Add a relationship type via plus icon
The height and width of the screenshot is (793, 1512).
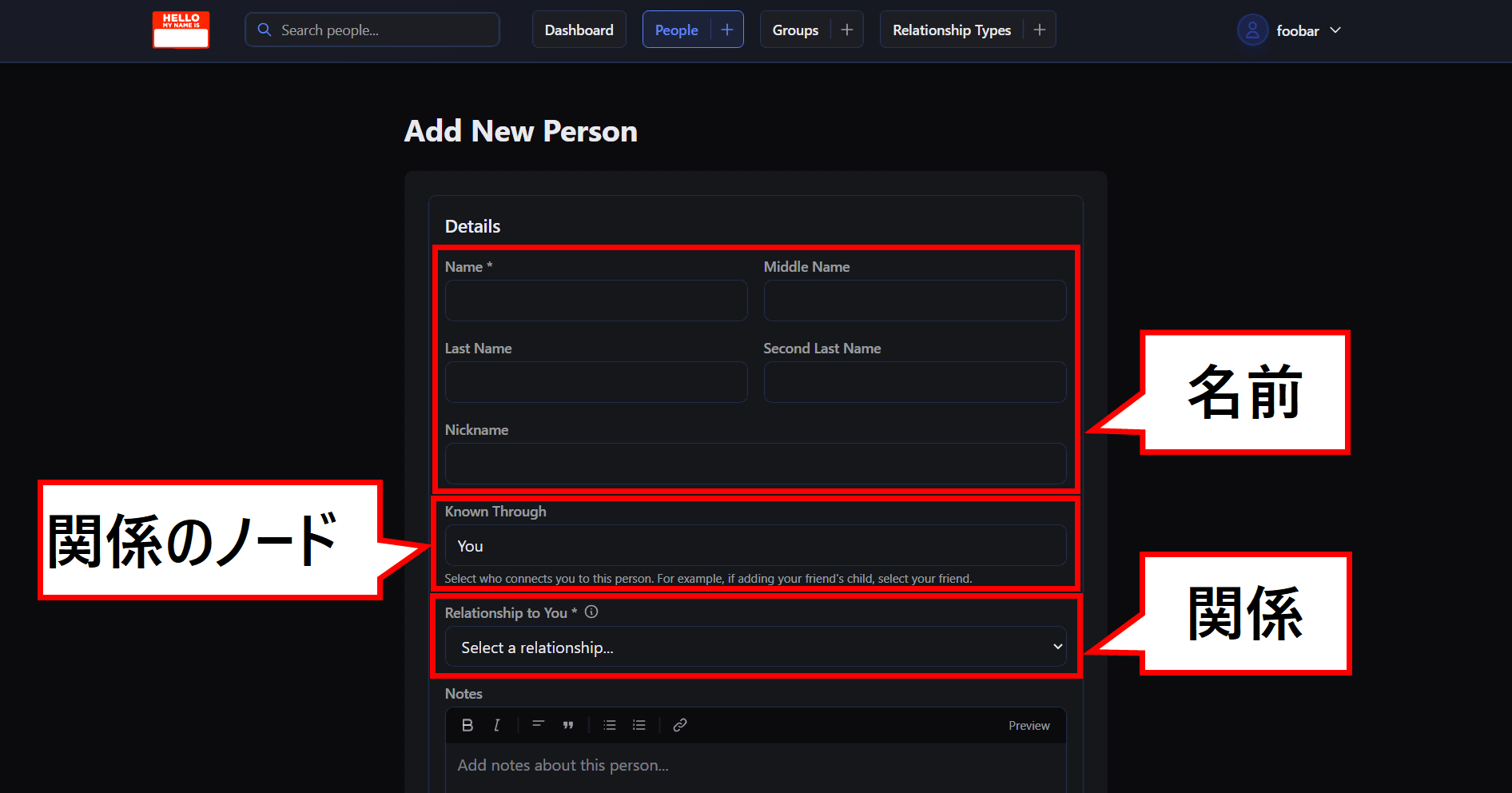tap(1040, 30)
